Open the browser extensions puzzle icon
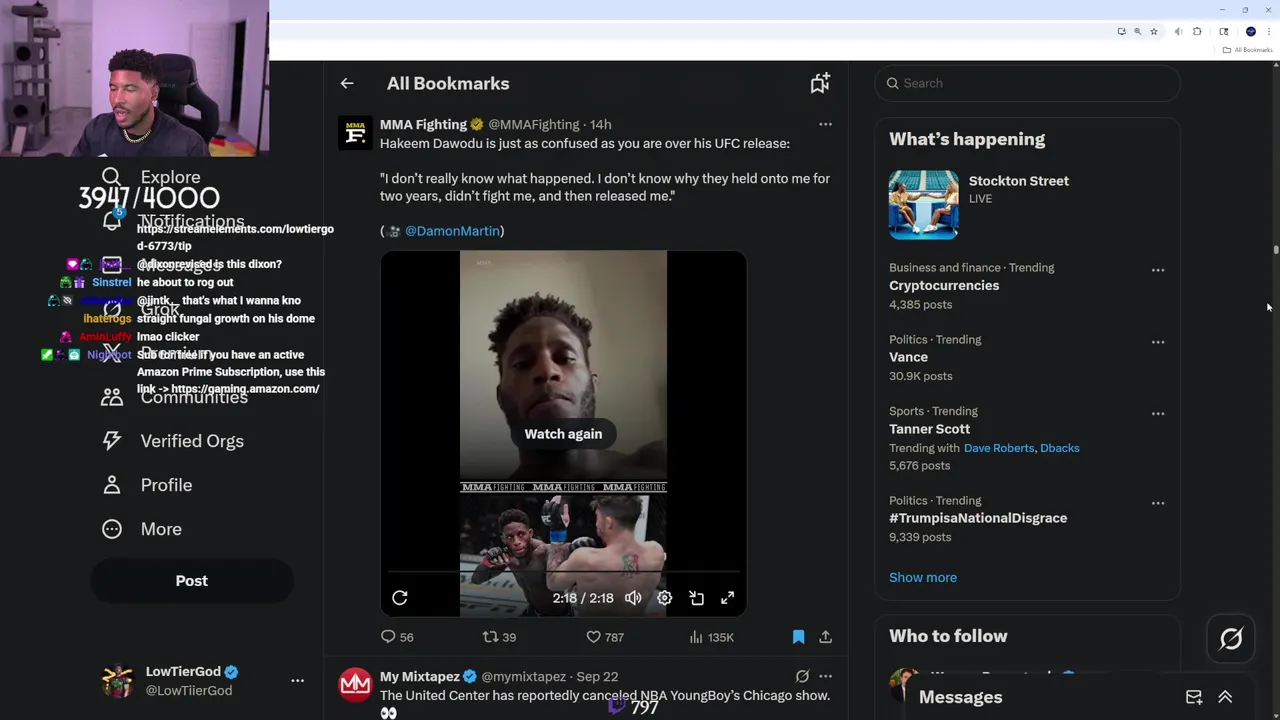The image size is (1280, 720). (x=1197, y=32)
